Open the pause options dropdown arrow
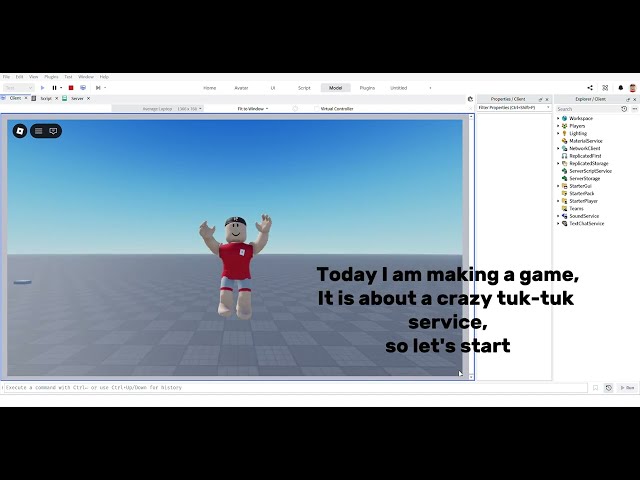Viewport: 640px width, 480px height. pyautogui.click(x=61, y=88)
